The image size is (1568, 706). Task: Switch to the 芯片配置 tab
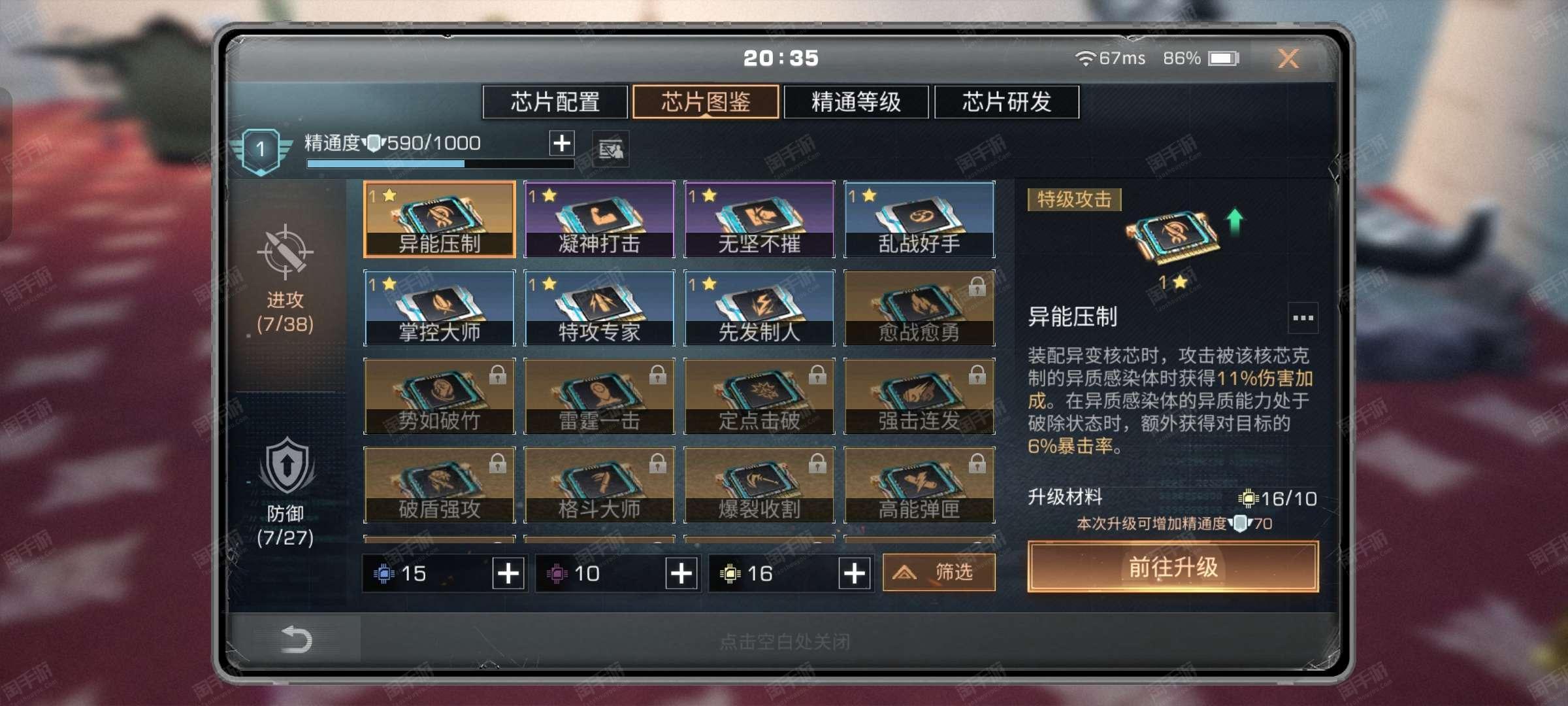click(x=555, y=102)
